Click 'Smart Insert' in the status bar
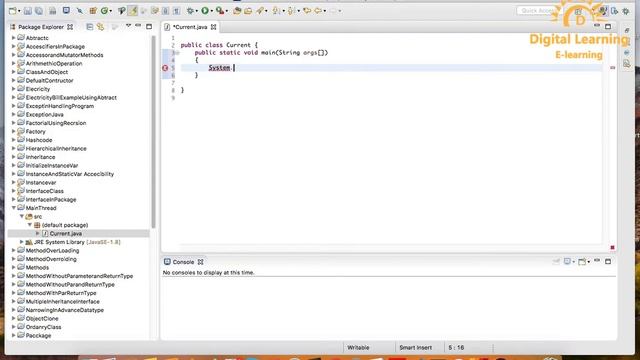640x360 pixels. (416, 347)
